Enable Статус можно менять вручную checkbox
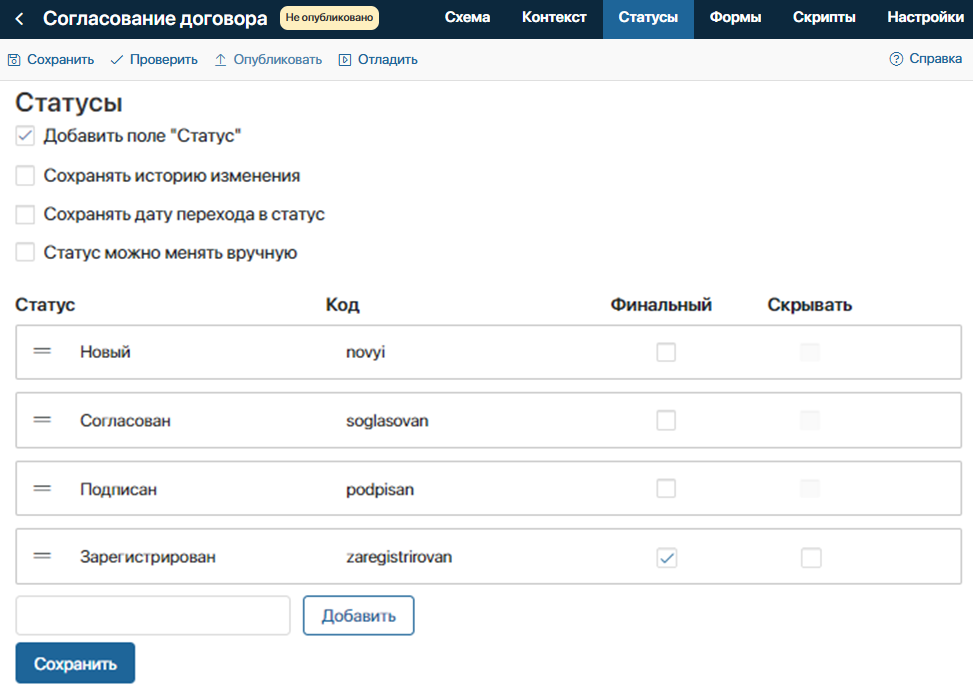The width and height of the screenshot is (973, 689). click(25, 253)
